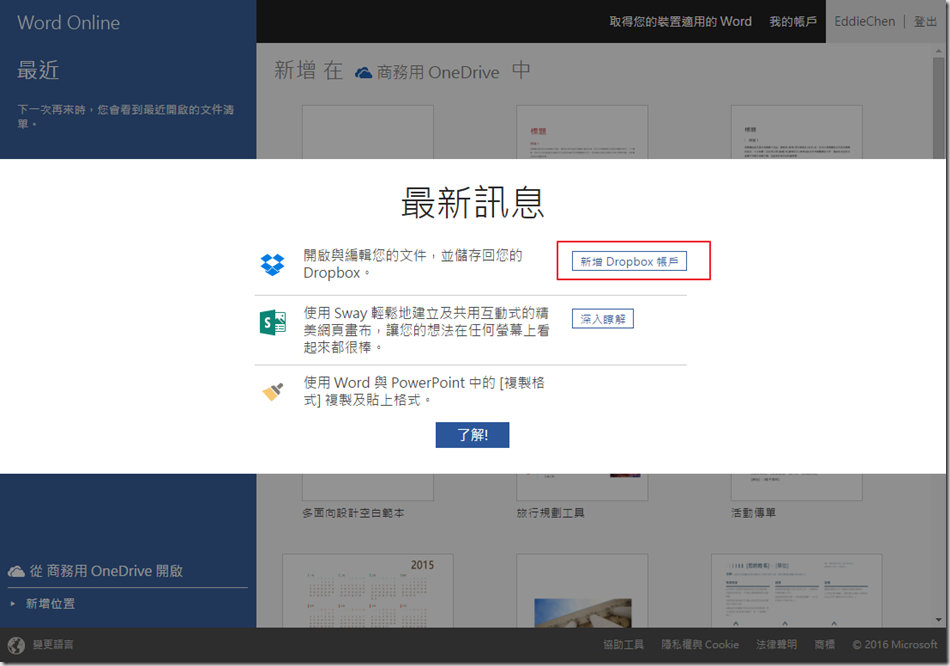Select the resume template thumbnail at bottom right
The height and width of the screenshot is (666, 950).
796,590
